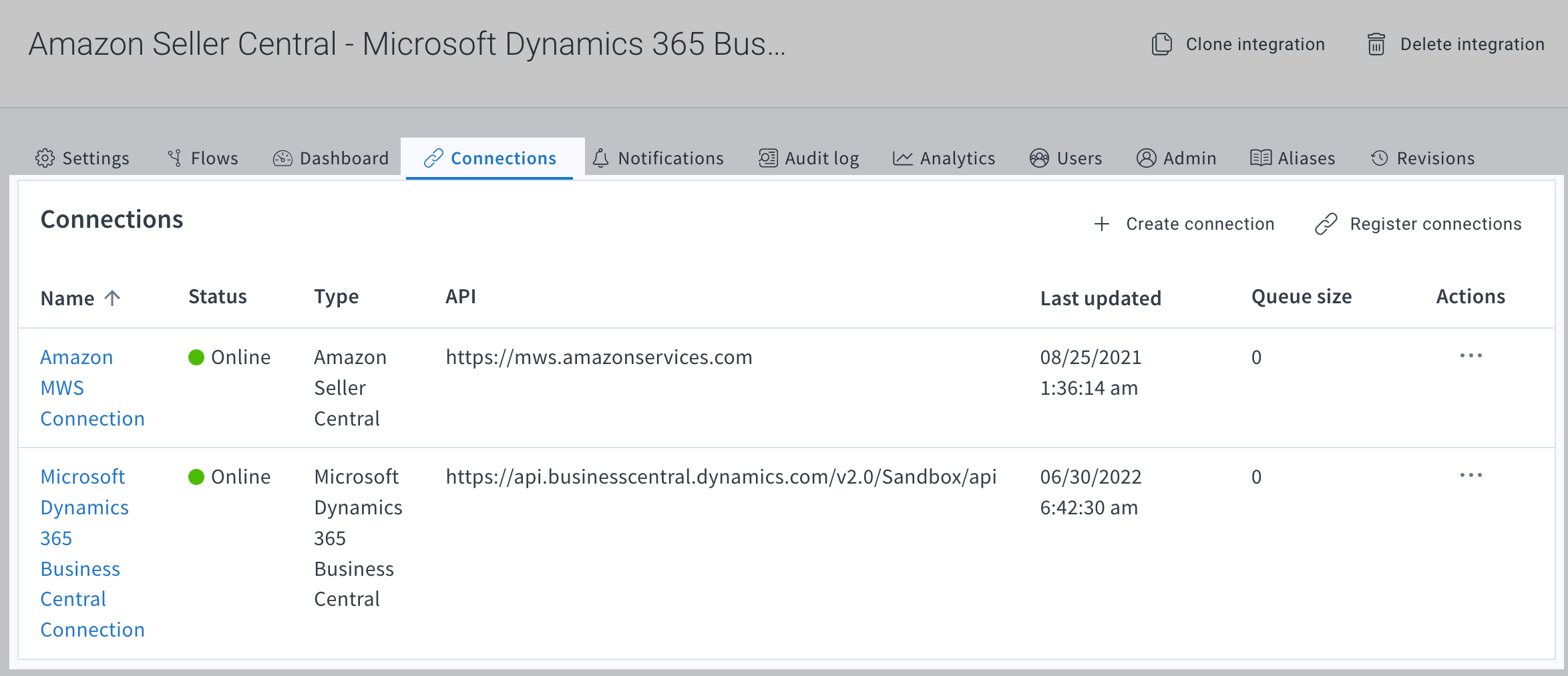This screenshot has width=1568, height=676.
Task: Click the Delete integration trash icon
Action: (x=1376, y=44)
